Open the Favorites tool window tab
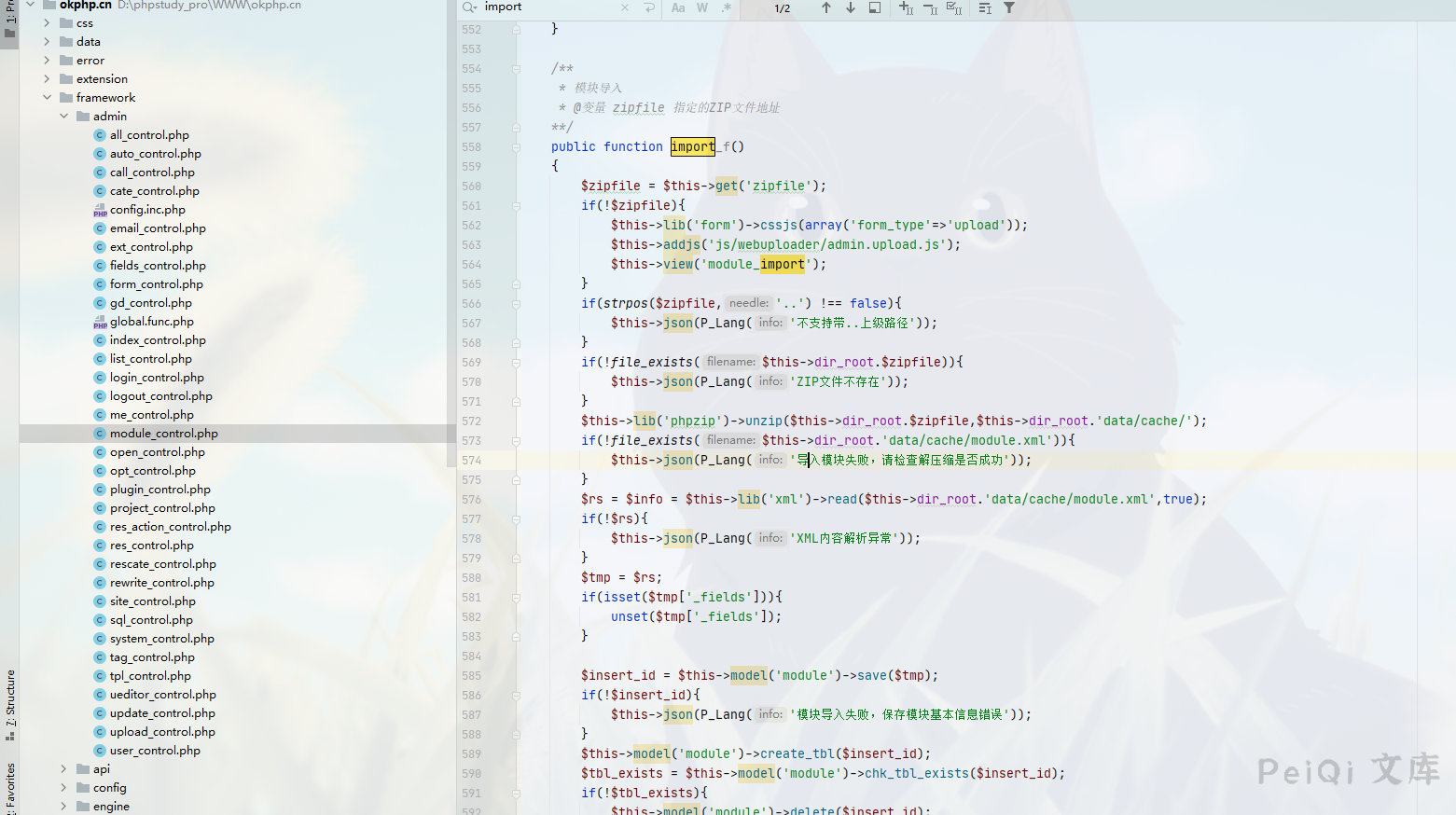 tap(10, 786)
